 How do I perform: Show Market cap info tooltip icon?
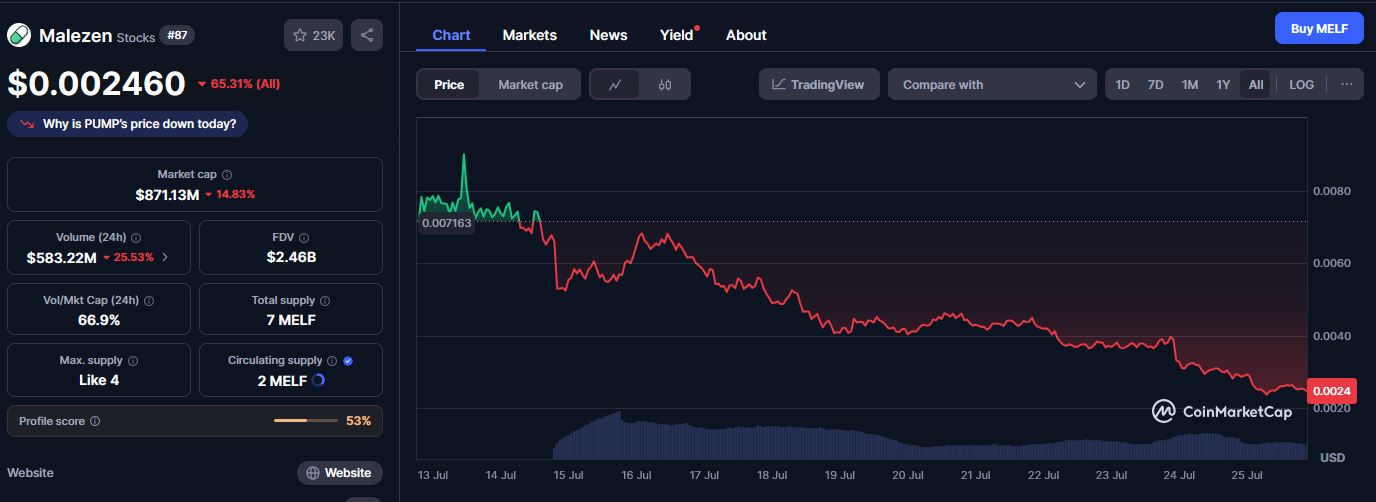tap(227, 174)
